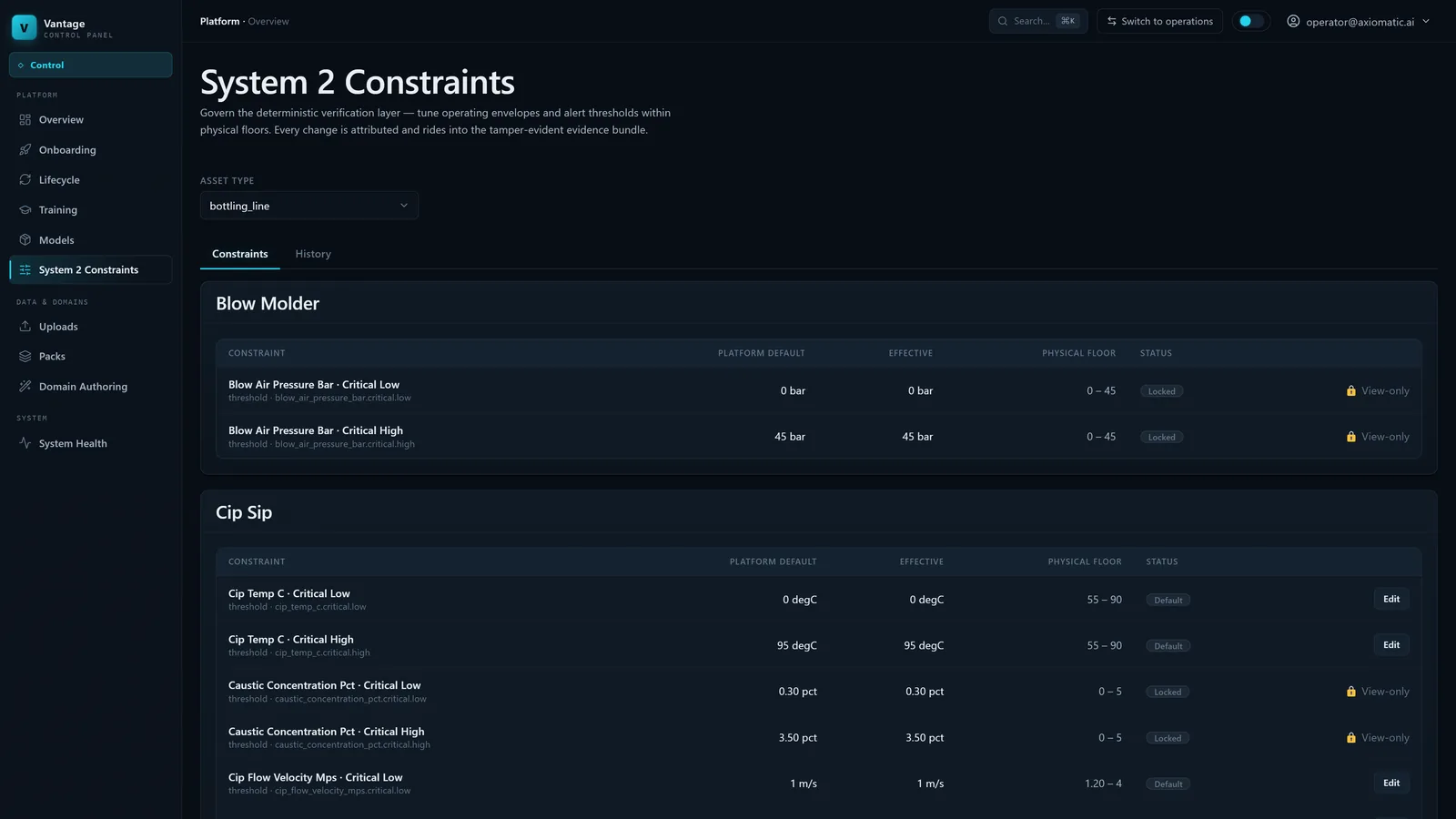
Task: Click the Vantage logo icon
Action: pyautogui.click(x=25, y=27)
